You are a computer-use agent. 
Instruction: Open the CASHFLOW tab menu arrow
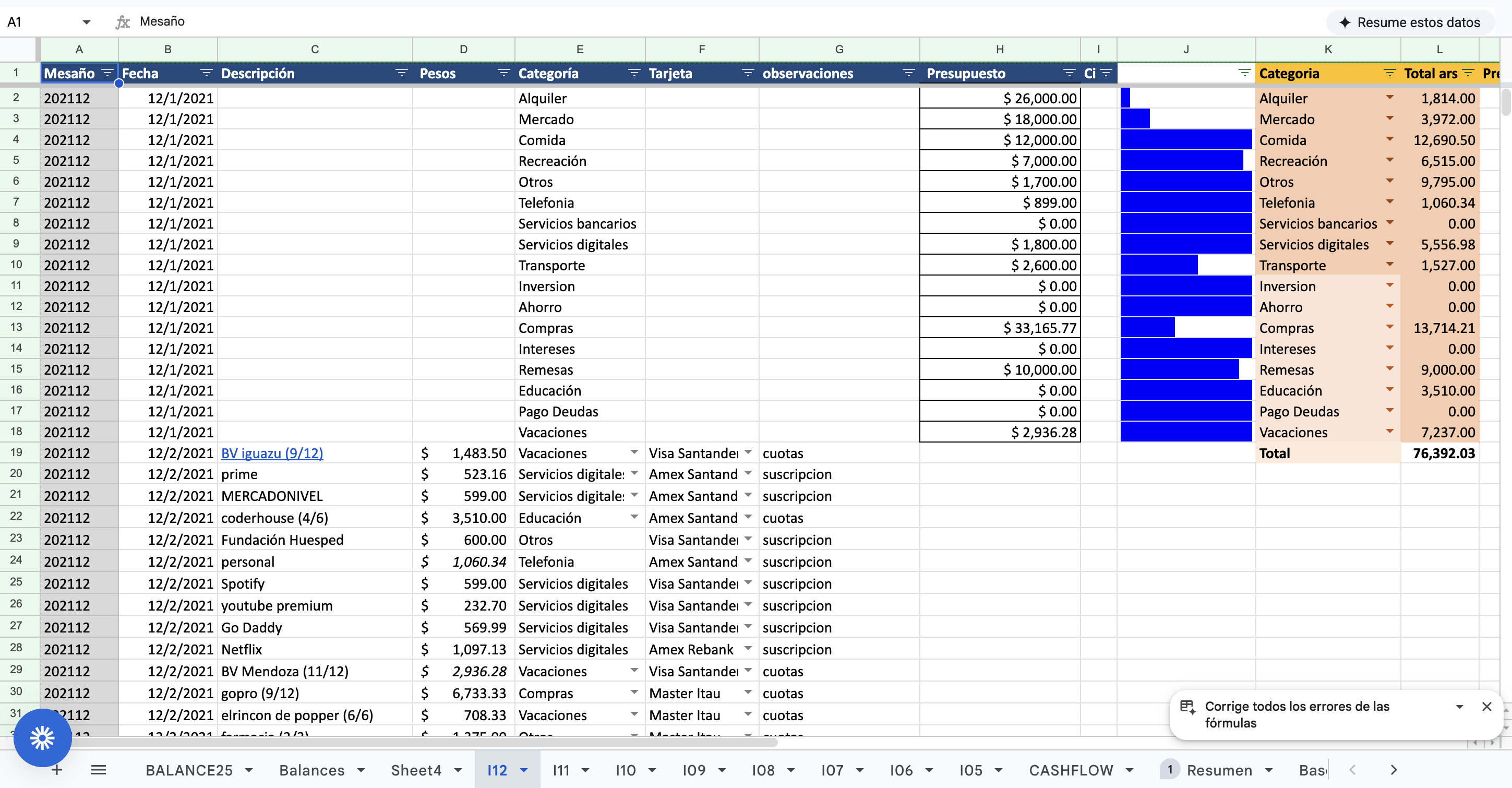click(1129, 770)
